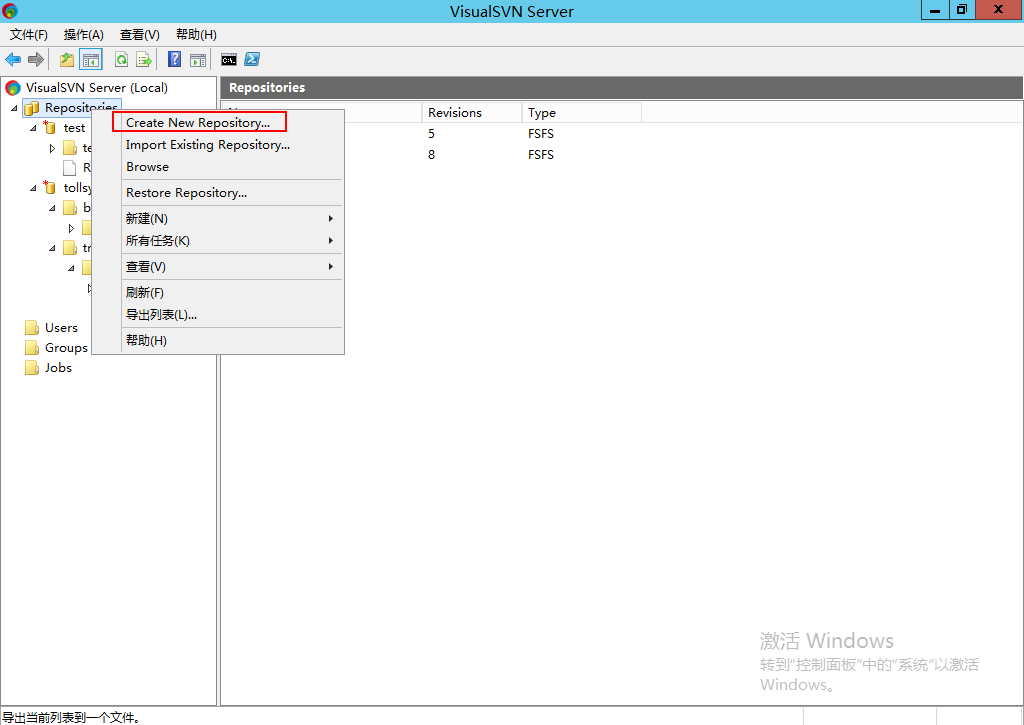This screenshot has width=1024, height=725.
Task: Restore down the VisualSVN Server window
Action: pyautogui.click(x=962, y=10)
